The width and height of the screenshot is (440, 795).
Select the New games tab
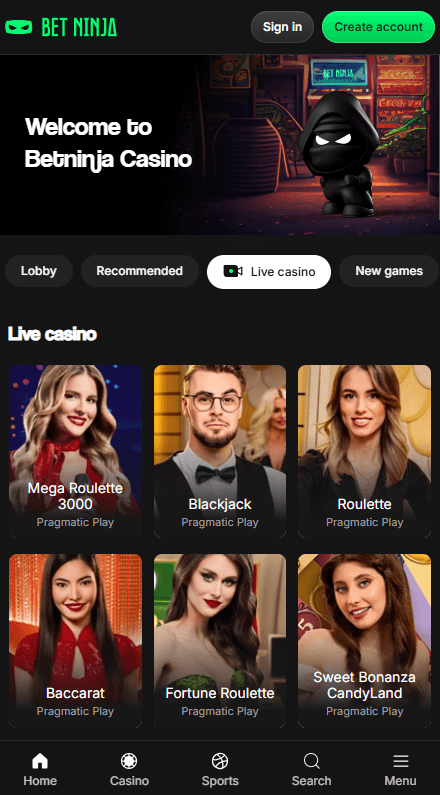pos(389,271)
